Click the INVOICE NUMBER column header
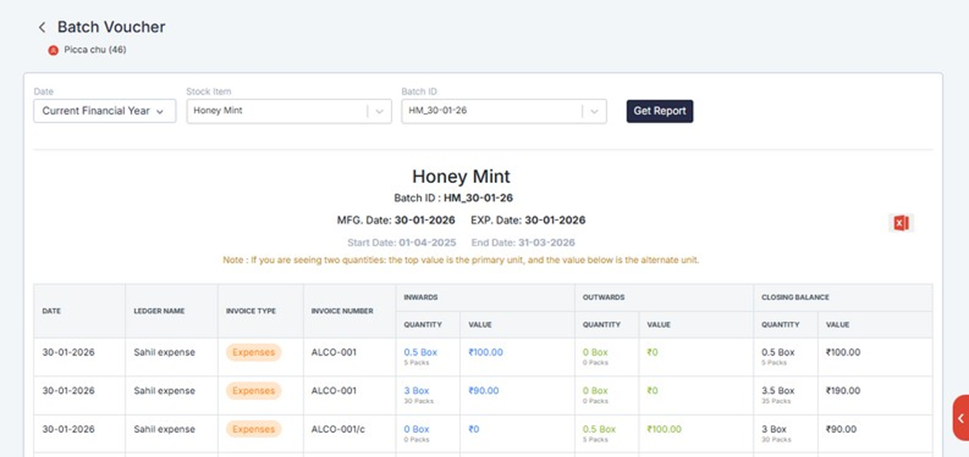Viewport: 969px width, 457px height. pyautogui.click(x=342, y=311)
